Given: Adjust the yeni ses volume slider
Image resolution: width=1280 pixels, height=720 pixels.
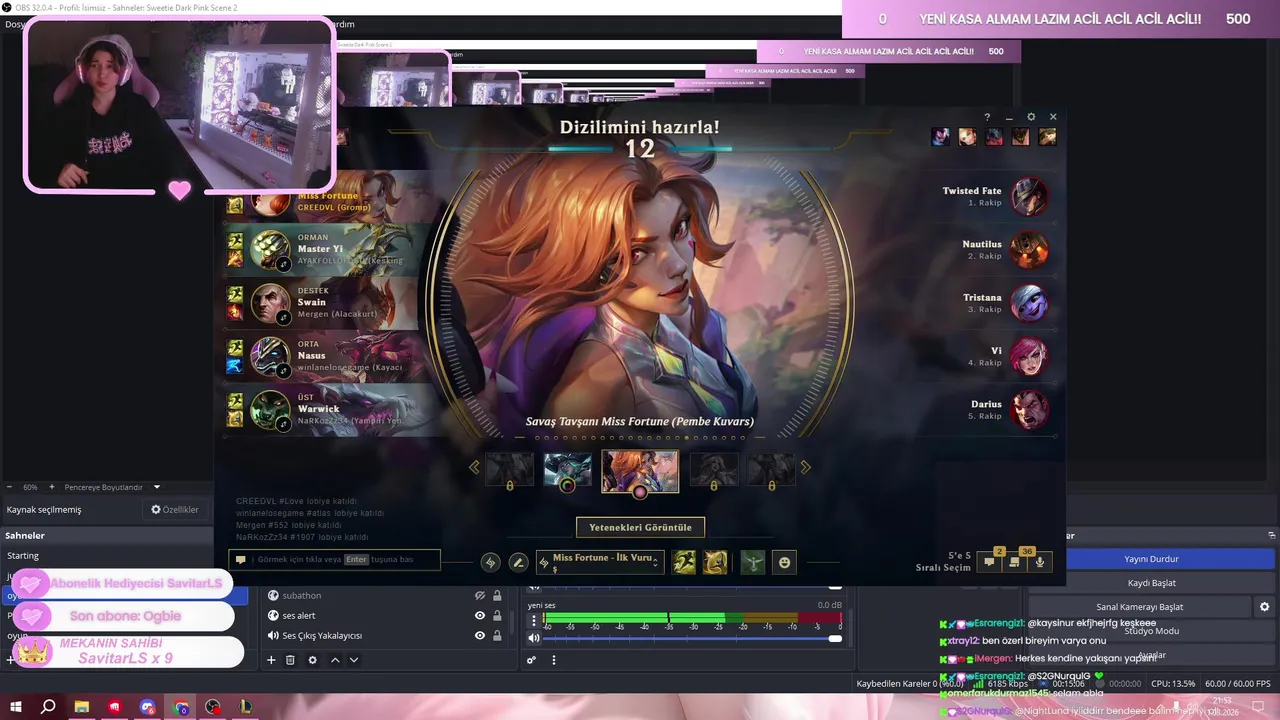Looking at the screenshot, I should click(692, 638).
